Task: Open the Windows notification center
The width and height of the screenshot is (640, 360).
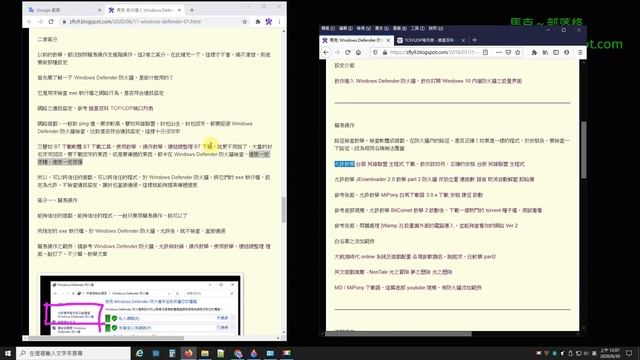Action: (x=629, y=353)
